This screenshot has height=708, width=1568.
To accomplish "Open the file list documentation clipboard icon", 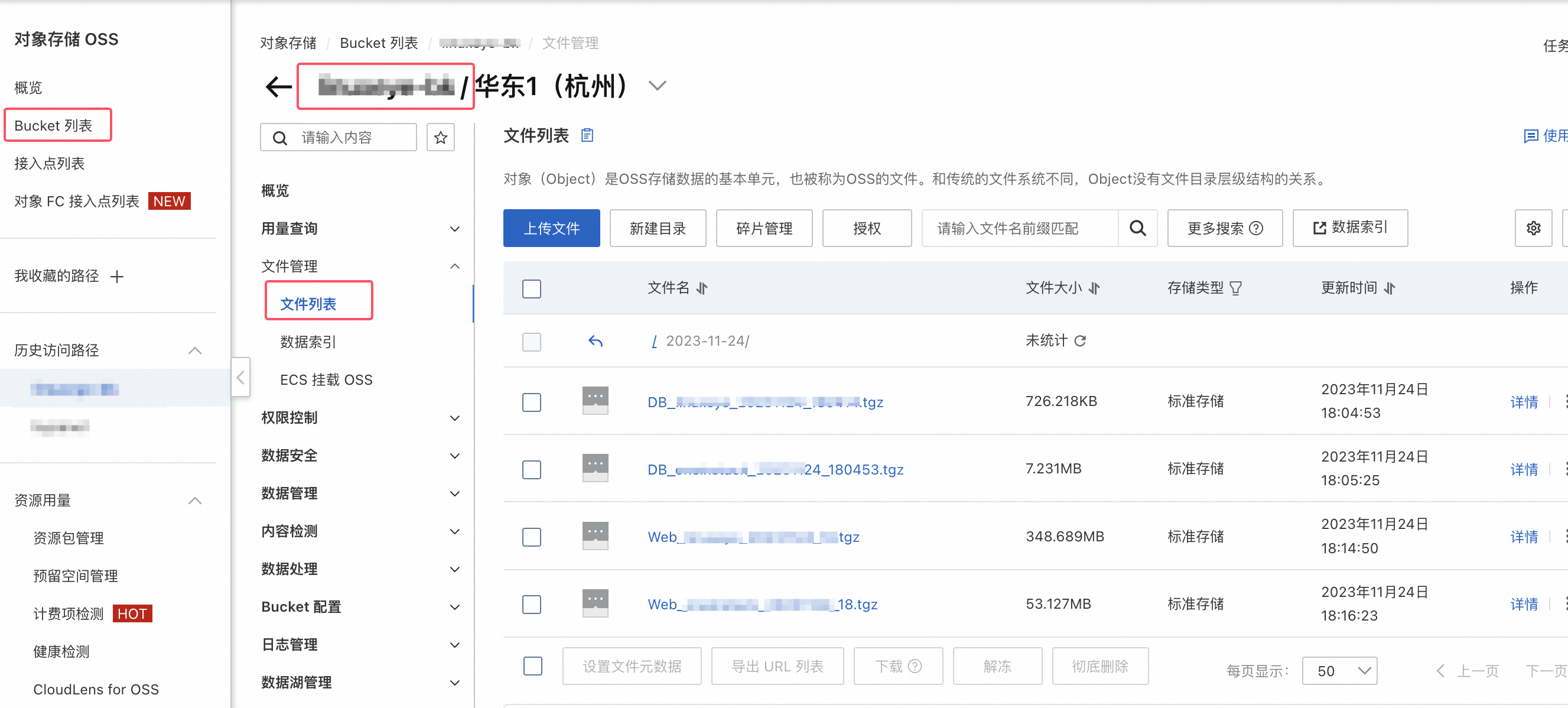I will [587, 135].
